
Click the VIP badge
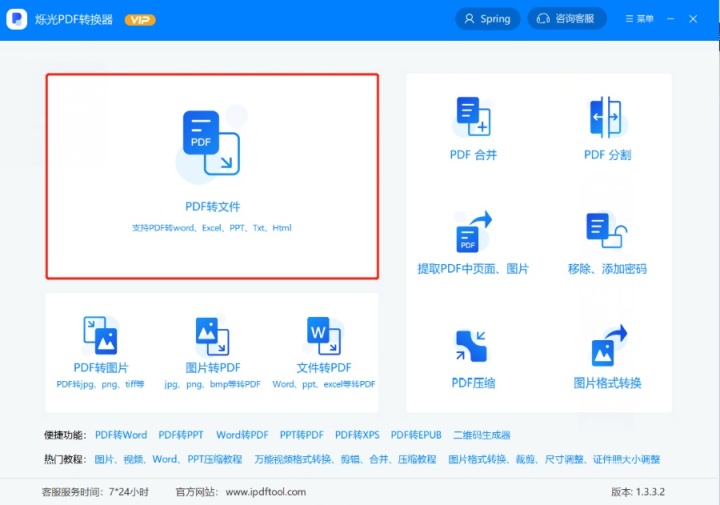[140, 20]
